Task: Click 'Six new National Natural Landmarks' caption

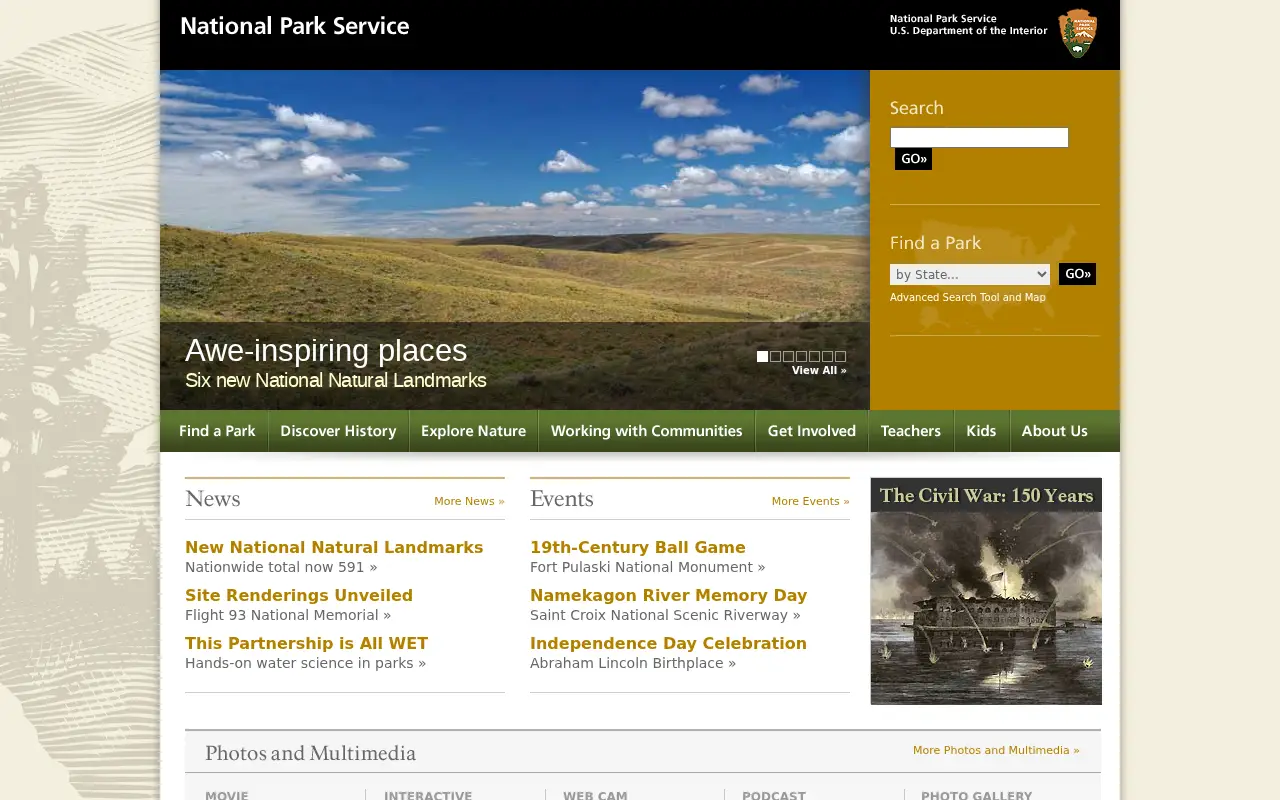Action: 336,380
